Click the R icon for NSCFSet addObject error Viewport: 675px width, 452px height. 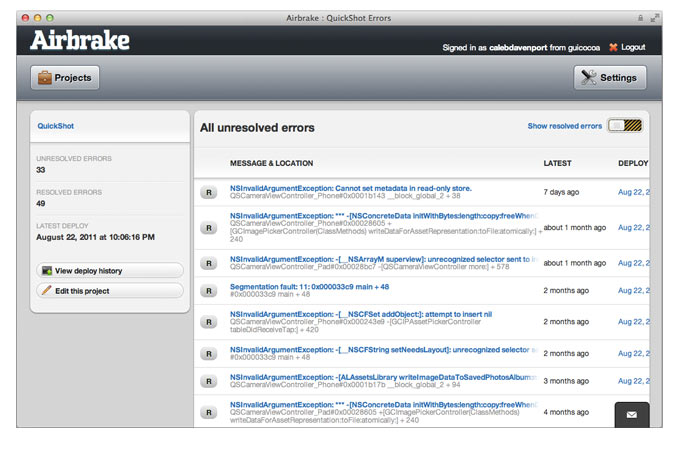point(209,322)
